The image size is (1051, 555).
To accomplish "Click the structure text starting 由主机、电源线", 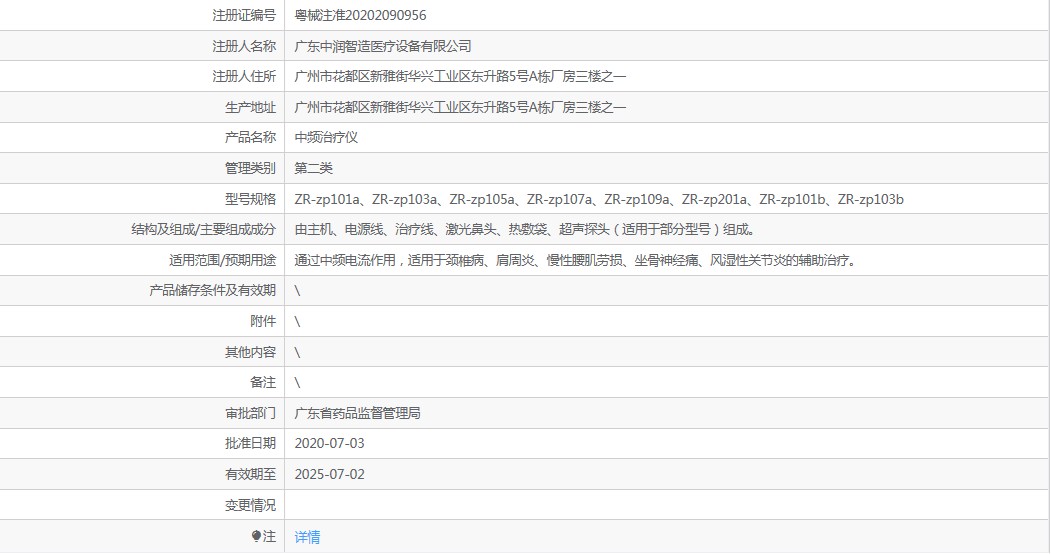I will coord(526,229).
